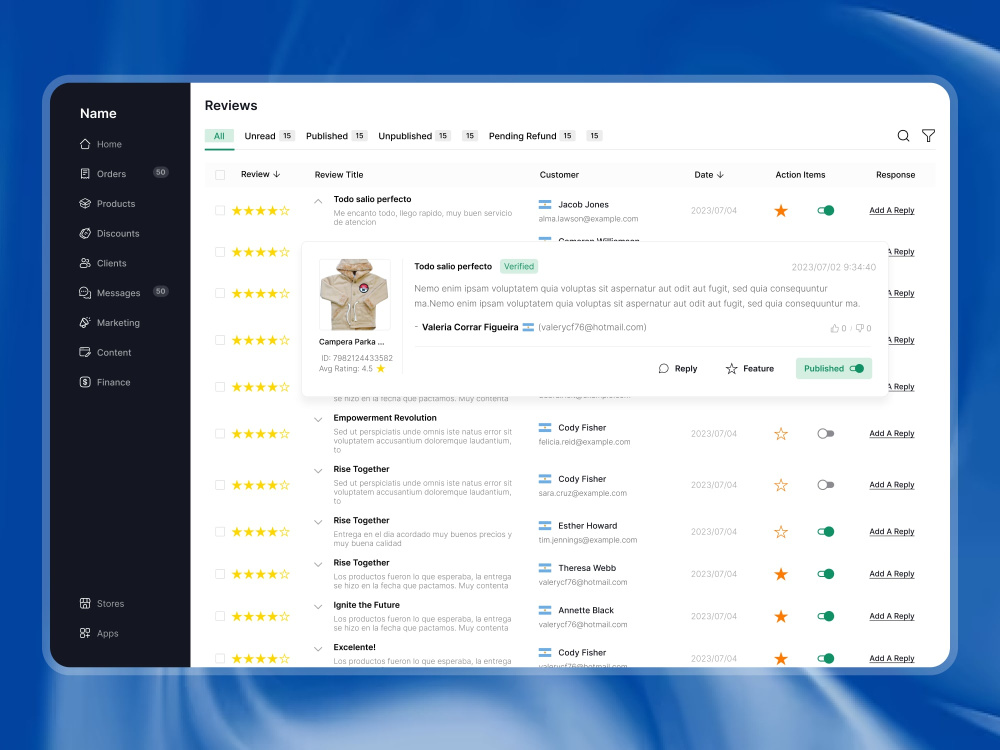This screenshot has height=750, width=1000.
Task: Open Discounts in sidebar
Action: click(109, 233)
